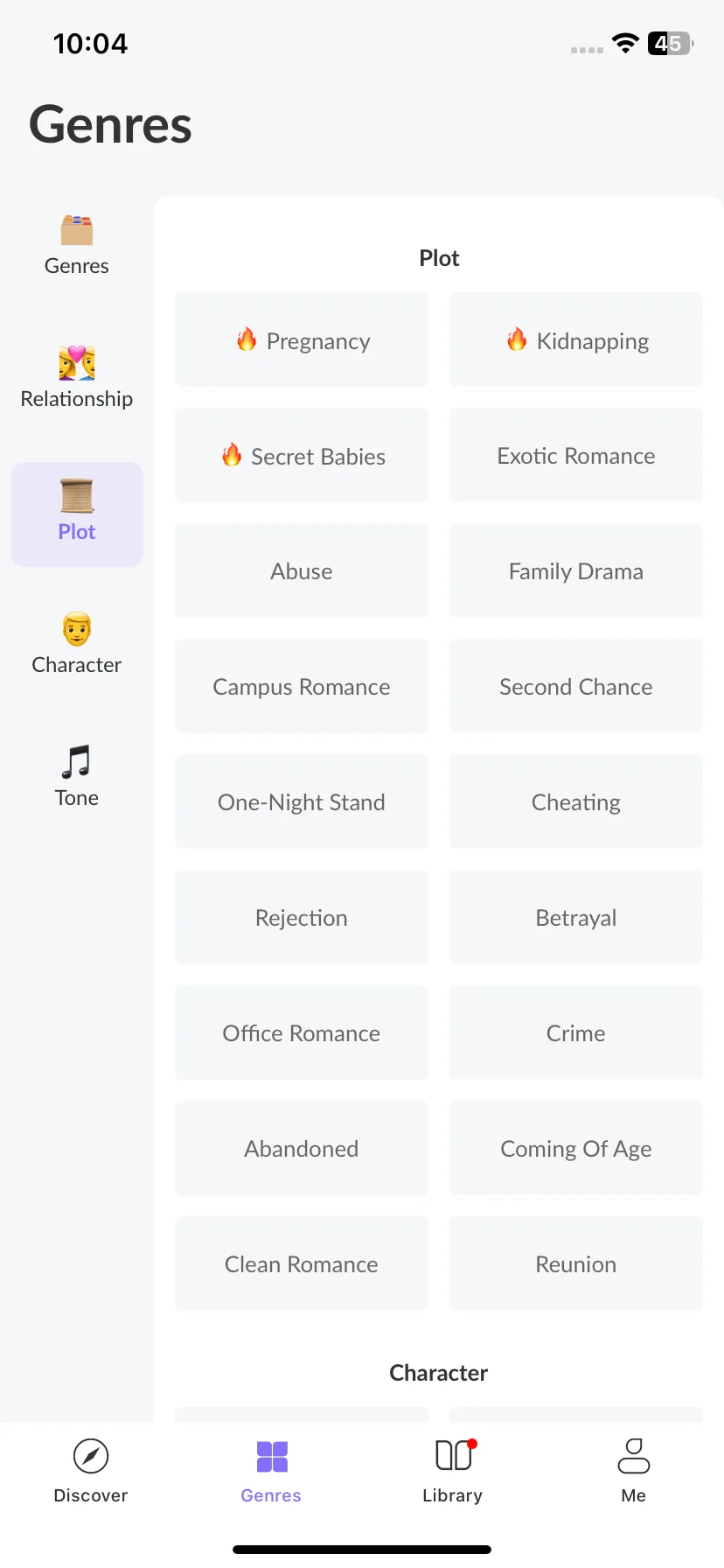Pick the Secret Babies tag

pyautogui.click(x=302, y=455)
